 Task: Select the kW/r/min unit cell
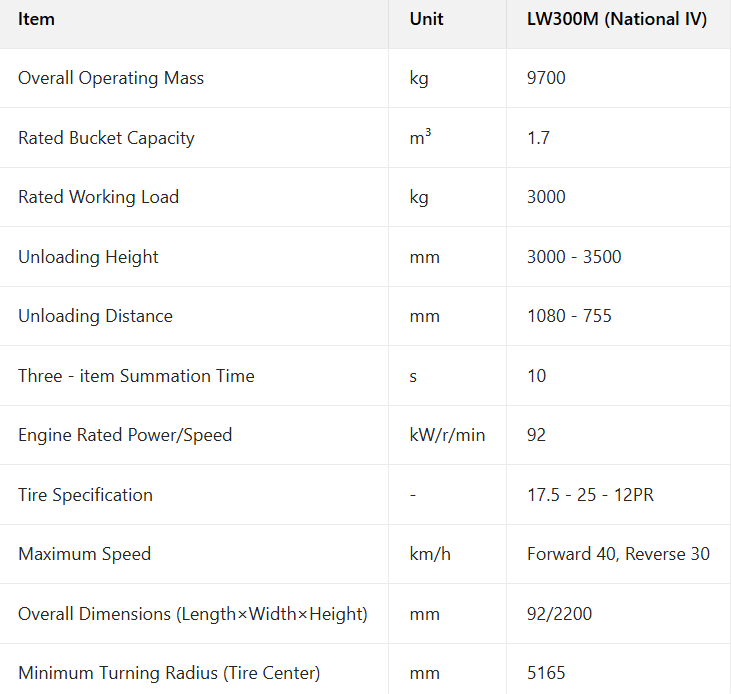(x=447, y=435)
